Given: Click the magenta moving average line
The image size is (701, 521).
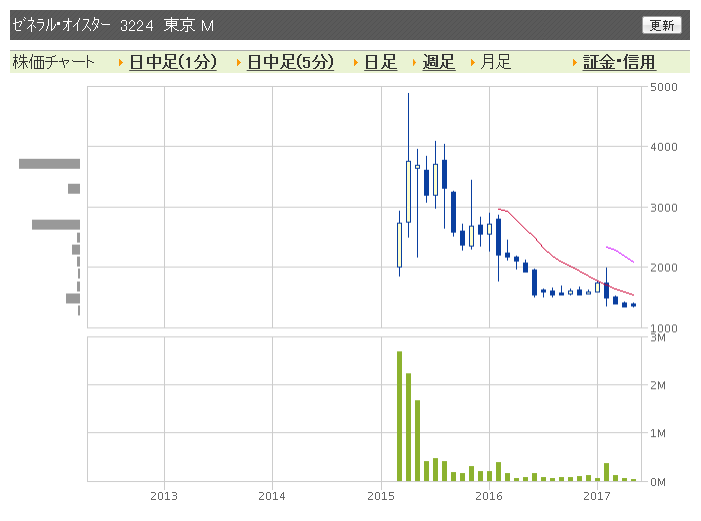Looking at the screenshot, I should coord(620,254).
